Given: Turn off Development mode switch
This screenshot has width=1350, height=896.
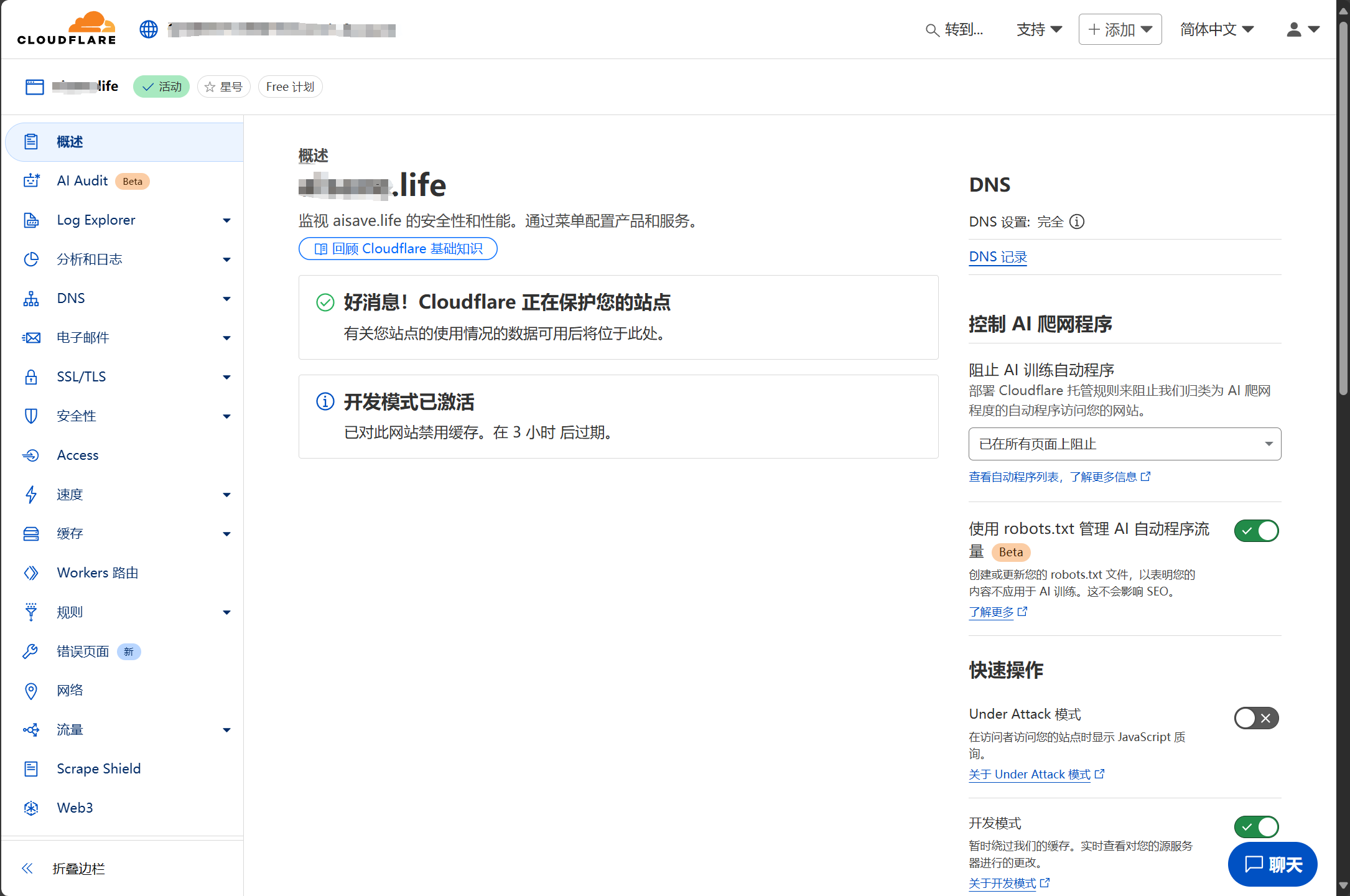Looking at the screenshot, I should (1257, 827).
